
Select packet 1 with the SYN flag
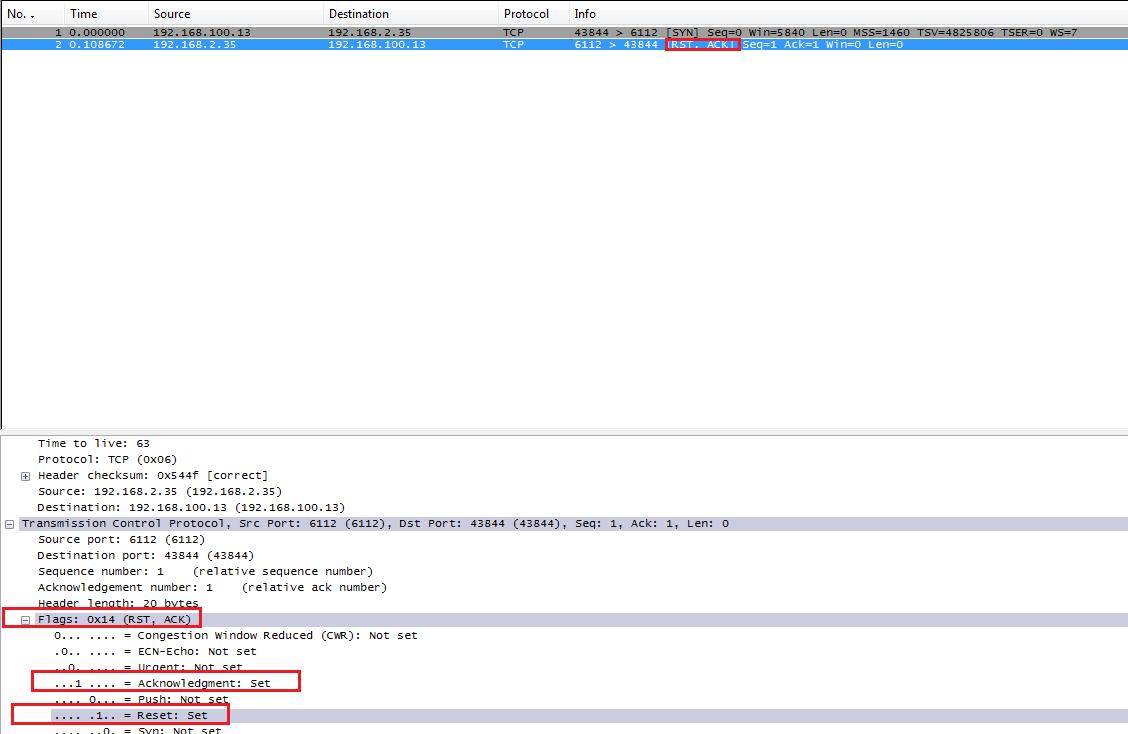[400, 32]
